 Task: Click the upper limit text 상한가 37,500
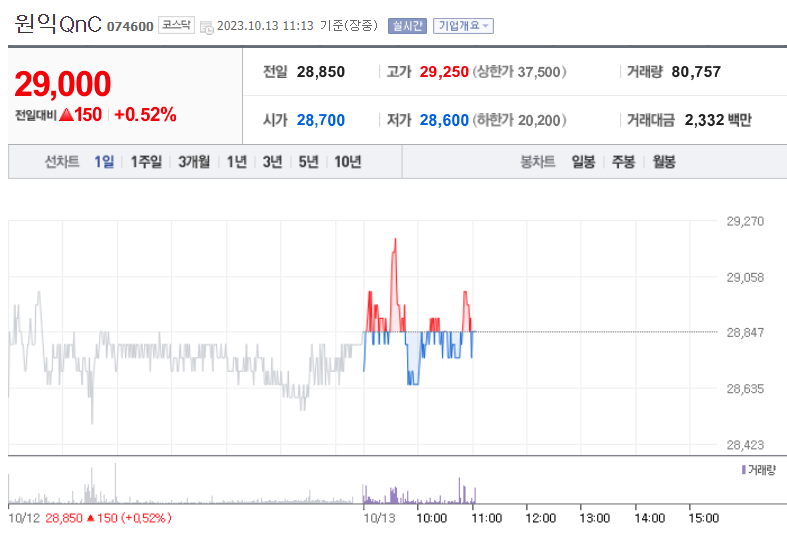519,72
